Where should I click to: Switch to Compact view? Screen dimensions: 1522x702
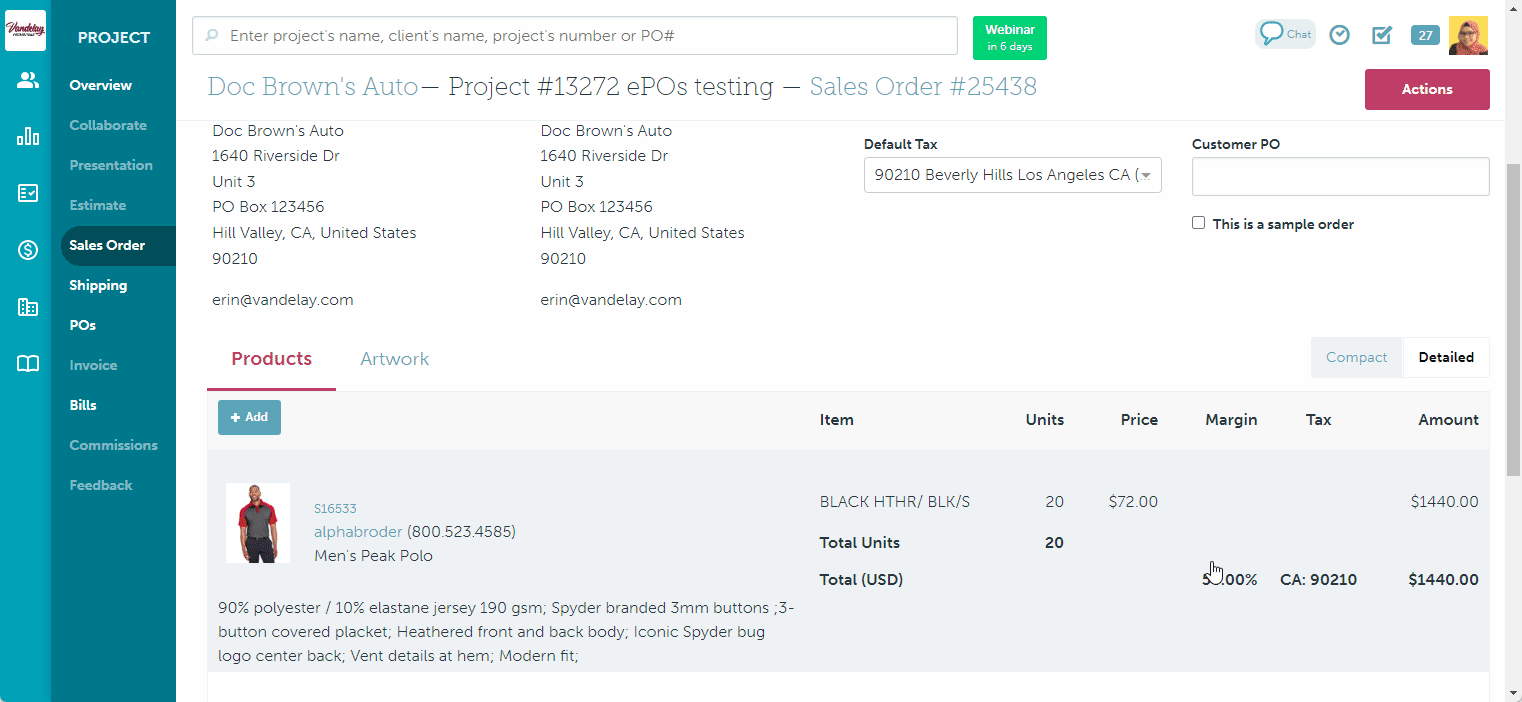click(x=1356, y=357)
